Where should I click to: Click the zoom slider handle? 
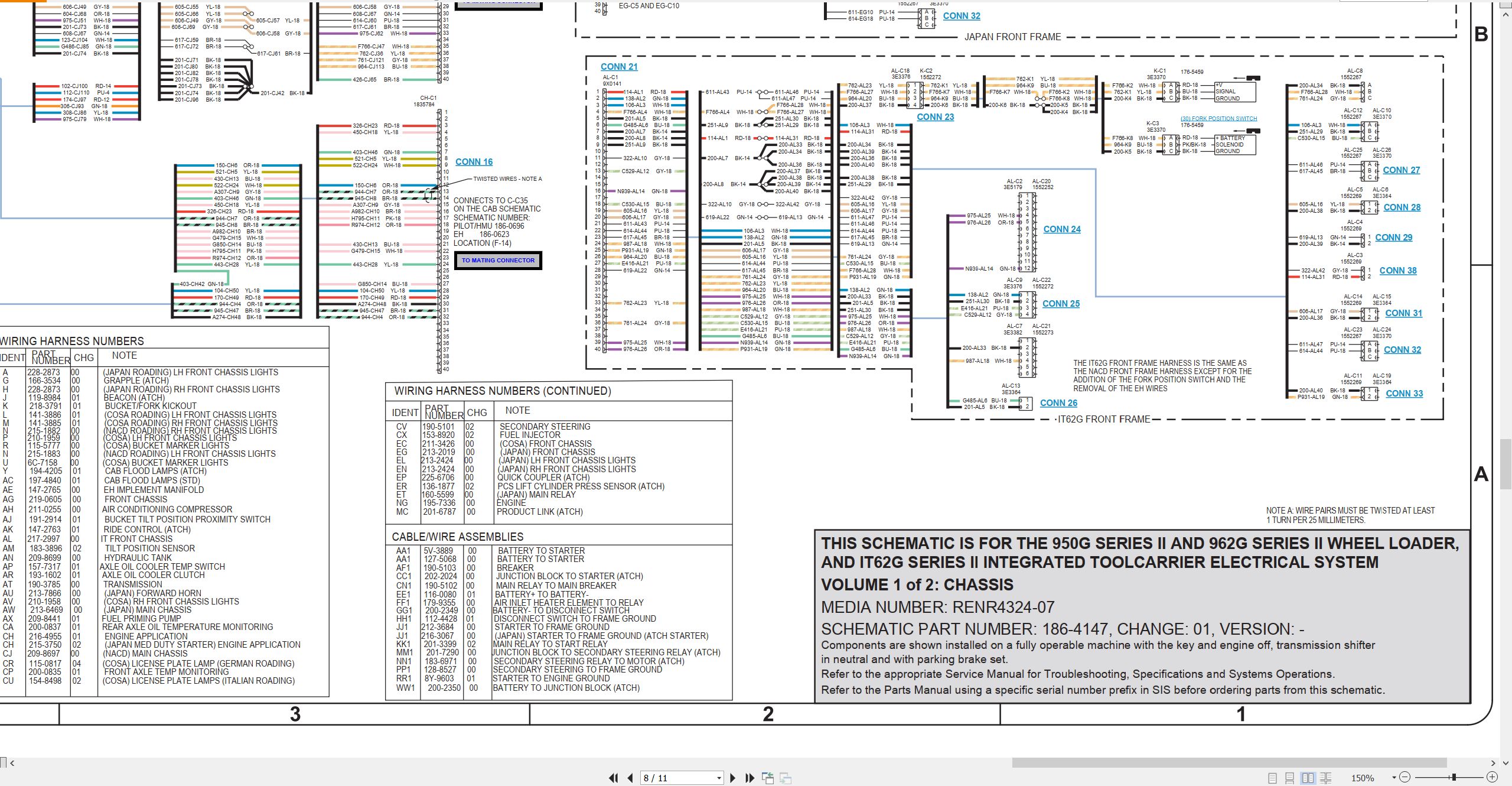pos(1454,777)
